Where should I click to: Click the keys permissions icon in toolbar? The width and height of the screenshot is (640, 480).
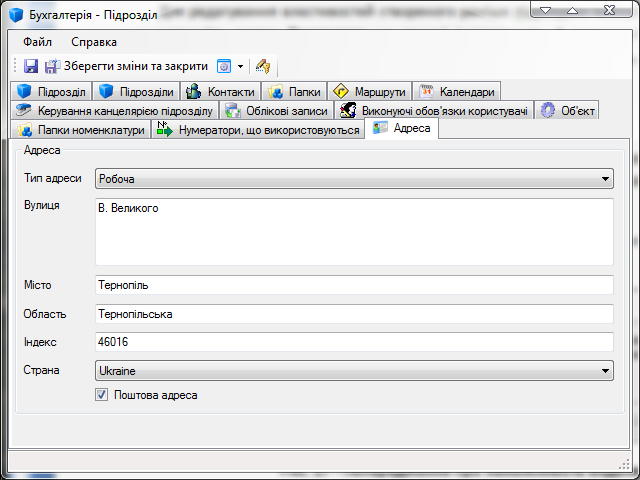(263, 66)
